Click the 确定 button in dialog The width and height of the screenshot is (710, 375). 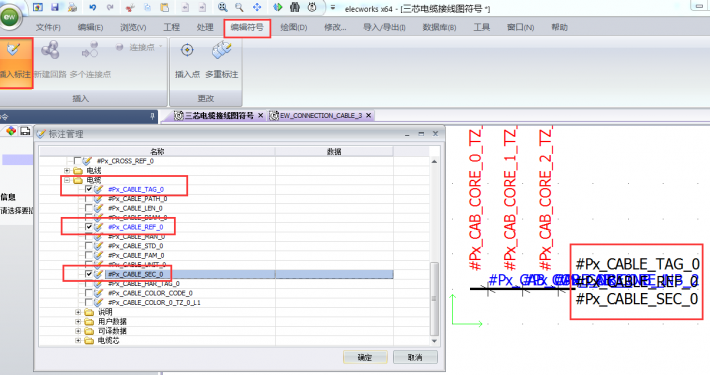pos(365,357)
